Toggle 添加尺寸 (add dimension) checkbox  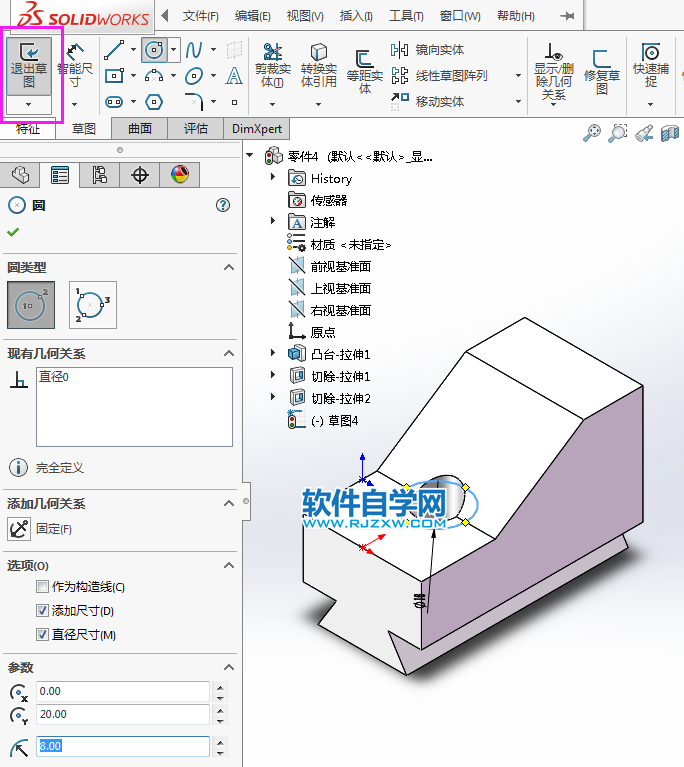tap(43, 610)
